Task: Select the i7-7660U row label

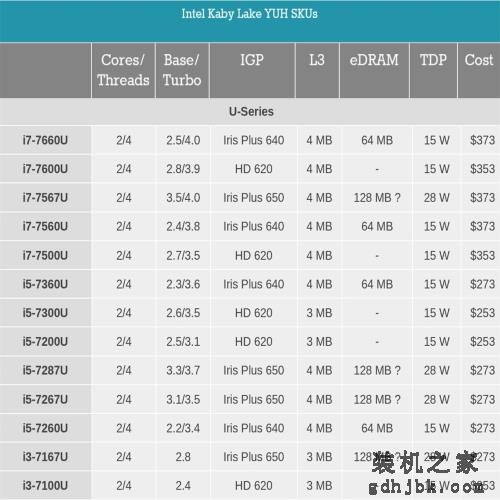Action: [45, 140]
